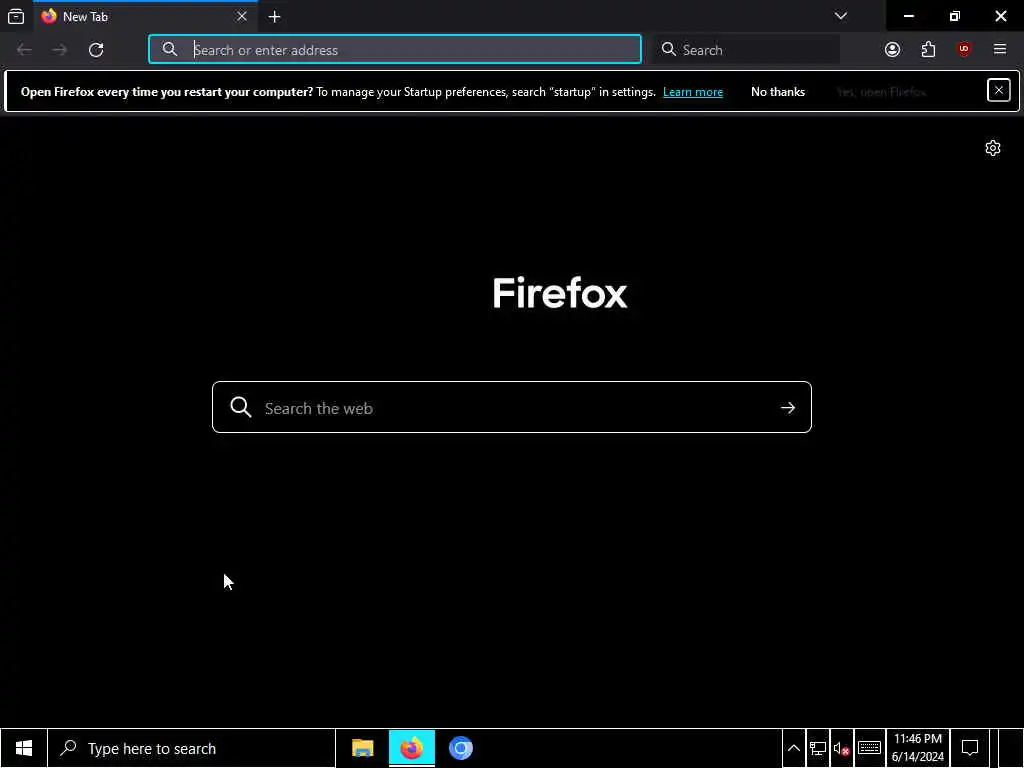The height and width of the screenshot is (768, 1024).
Task: Click the Search the web box
Action: point(512,408)
